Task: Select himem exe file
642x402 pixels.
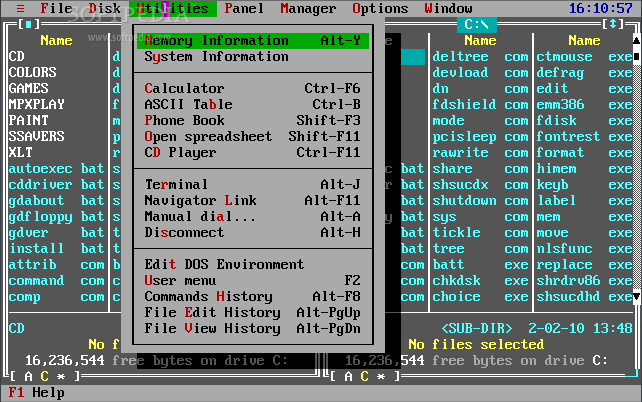Action: pos(584,169)
